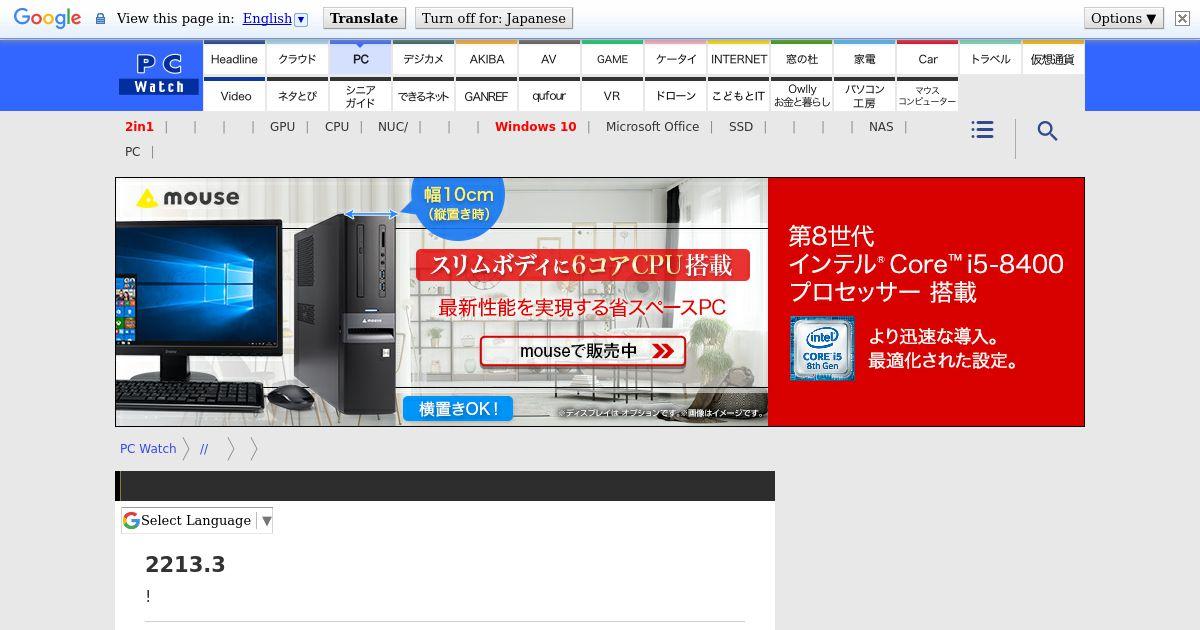
Task: Open the パソコン工房 tab
Action: click(864, 95)
